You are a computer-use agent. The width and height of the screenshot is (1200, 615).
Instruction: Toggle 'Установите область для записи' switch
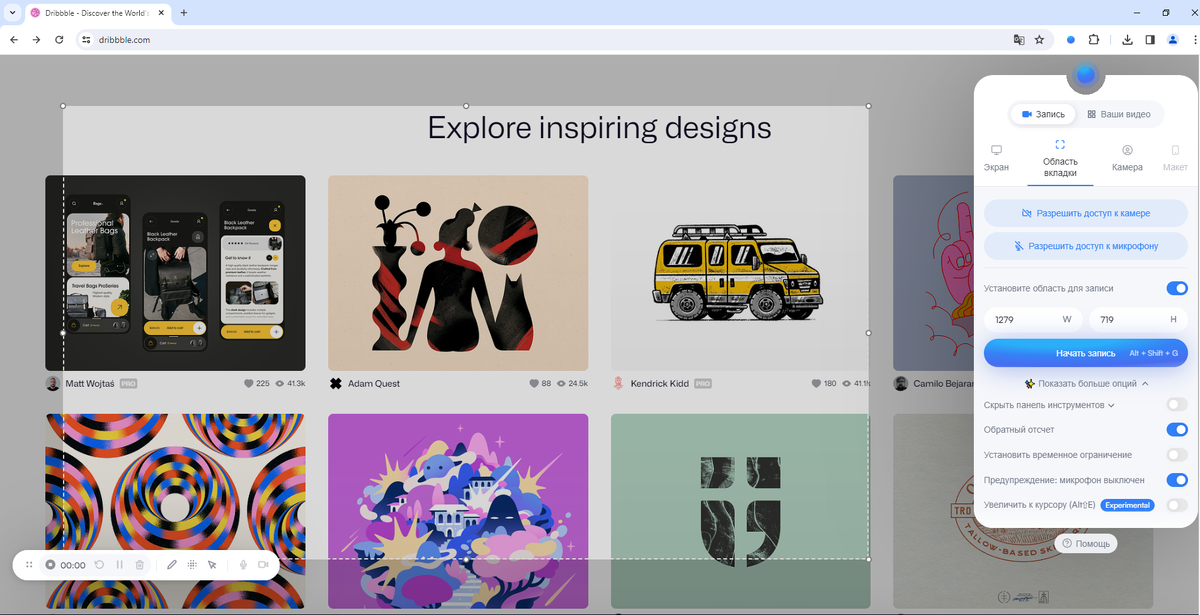tap(1177, 288)
